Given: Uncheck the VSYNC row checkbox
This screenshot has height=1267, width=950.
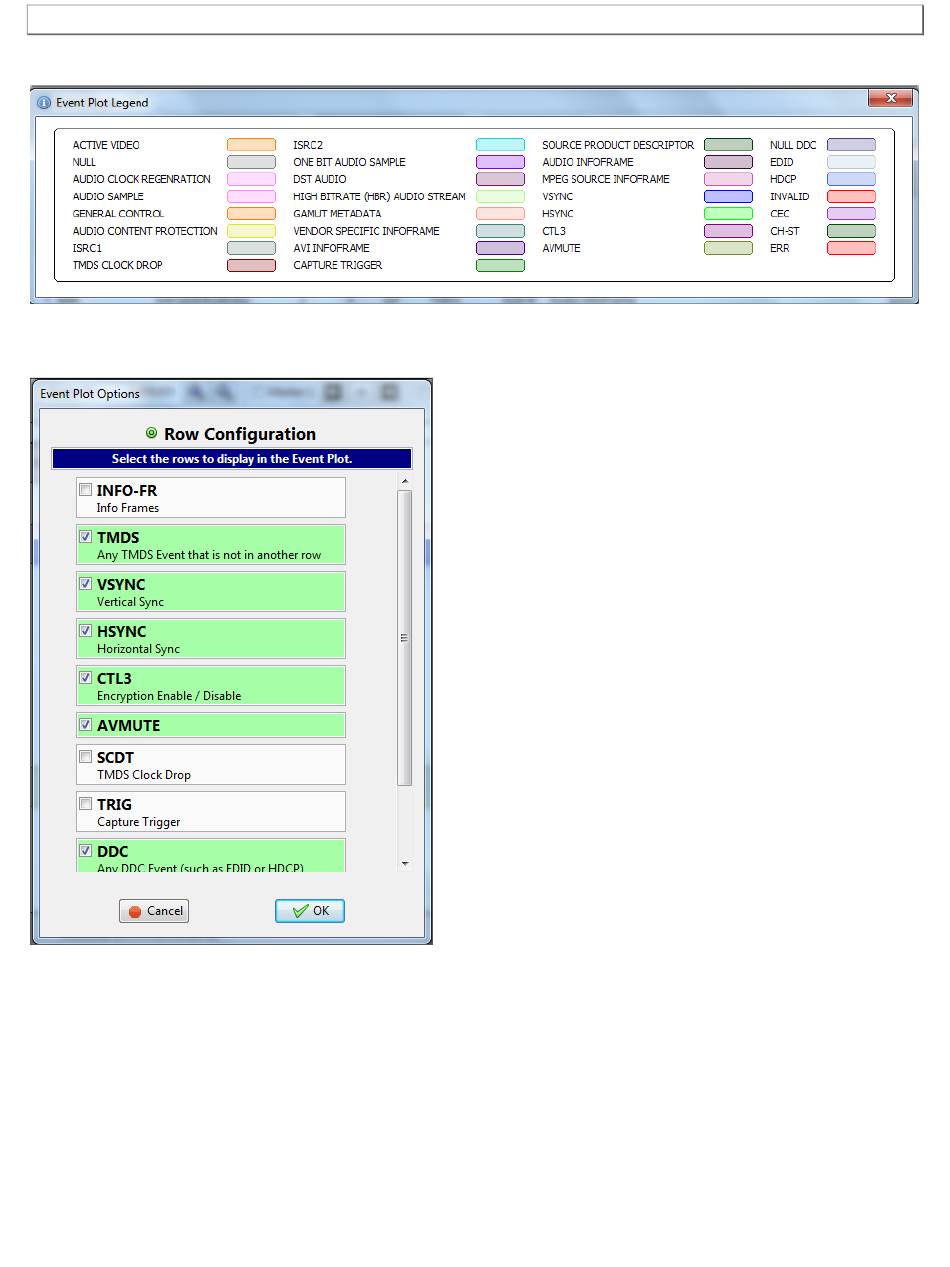Looking at the screenshot, I should coord(86,584).
